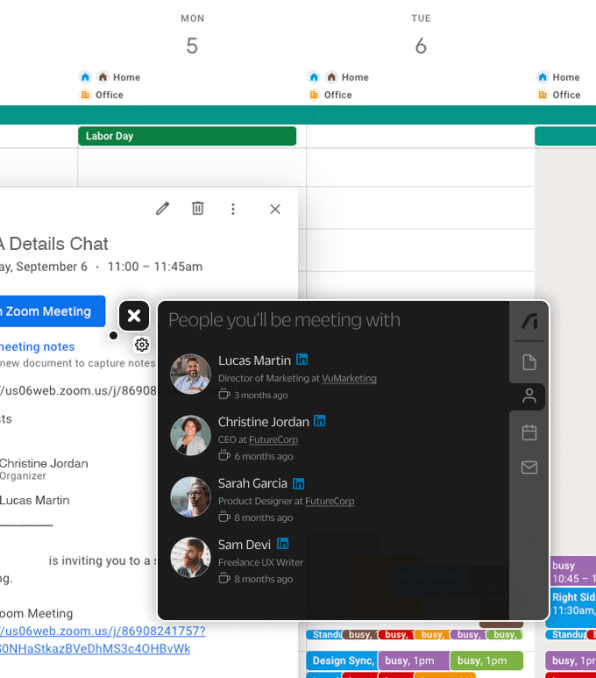Open Sarah Garcia's LinkedIn profile icon
Image resolution: width=596 pixels, height=678 pixels.
tap(298, 483)
